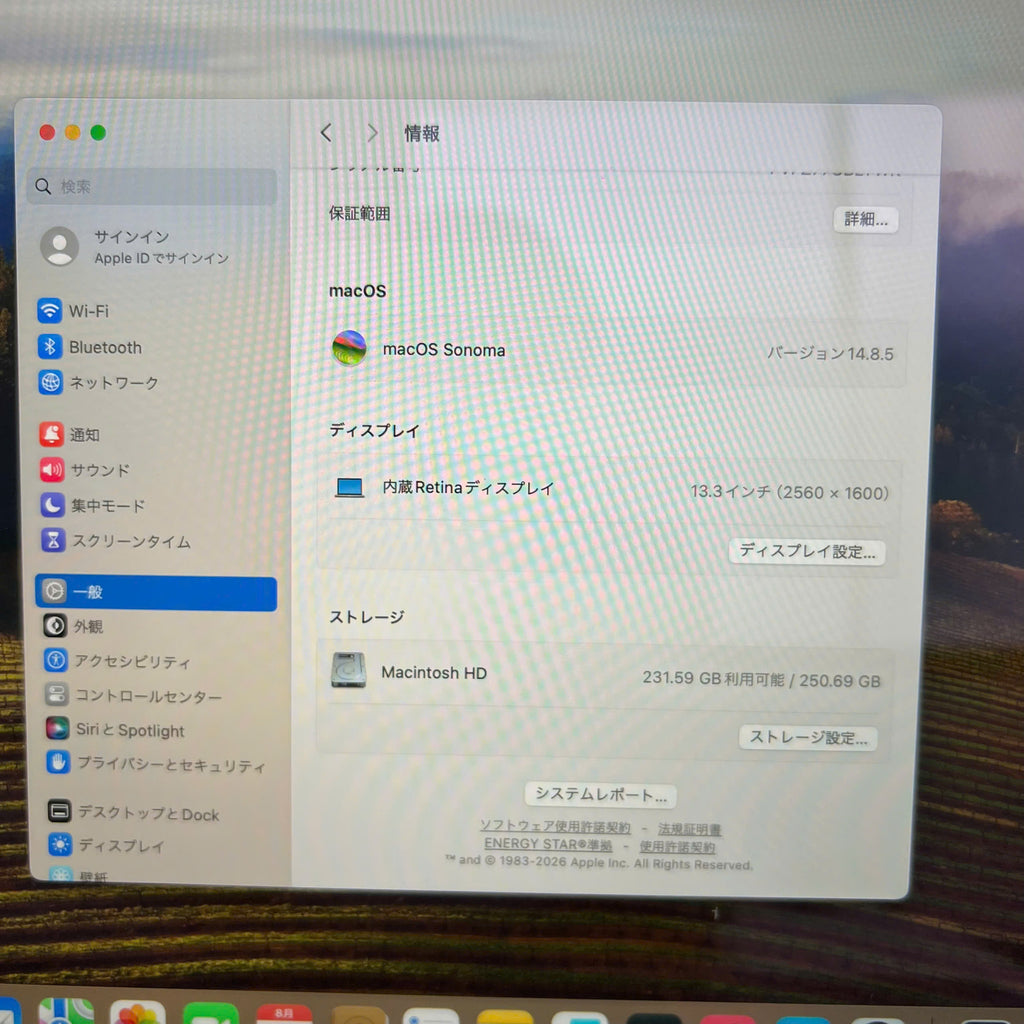
Task: Open 外観 appearance settings
Action: pos(73,626)
